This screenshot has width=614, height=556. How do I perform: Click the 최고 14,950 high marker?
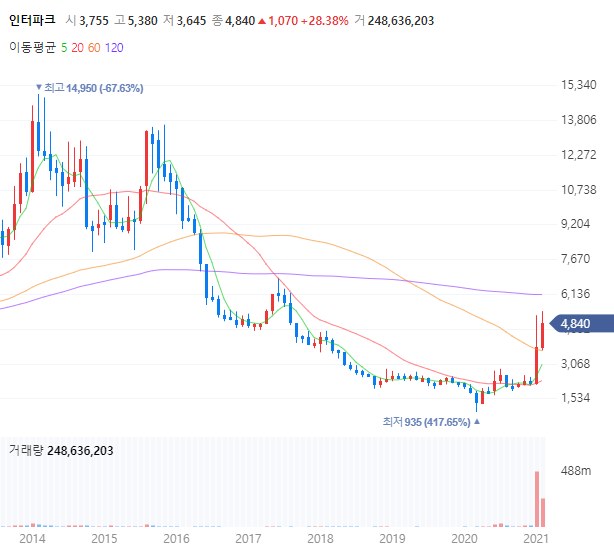pyautogui.click(x=90, y=88)
